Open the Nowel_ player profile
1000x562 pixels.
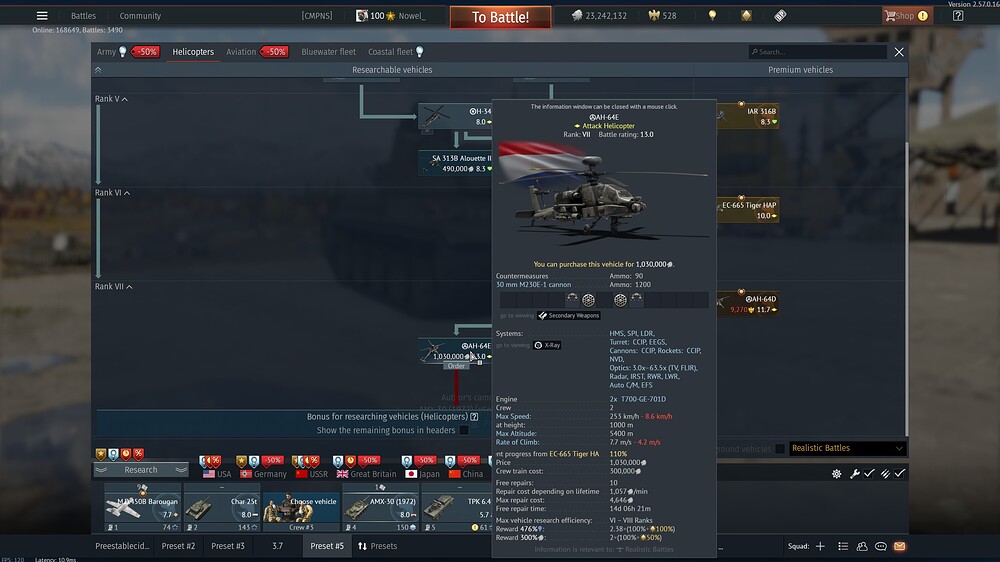(x=411, y=16)
